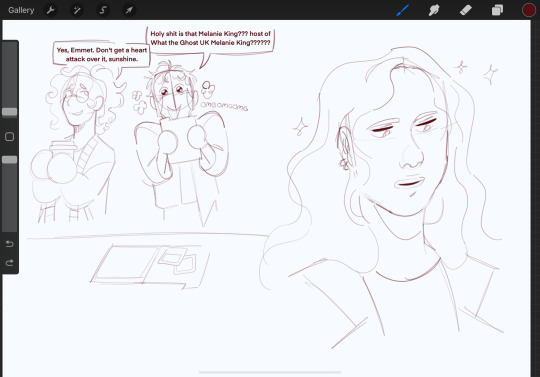The width and height of the screenshot is (540, 377).
Task: Open the Adjustments magic wand menu
Action: 76,10
